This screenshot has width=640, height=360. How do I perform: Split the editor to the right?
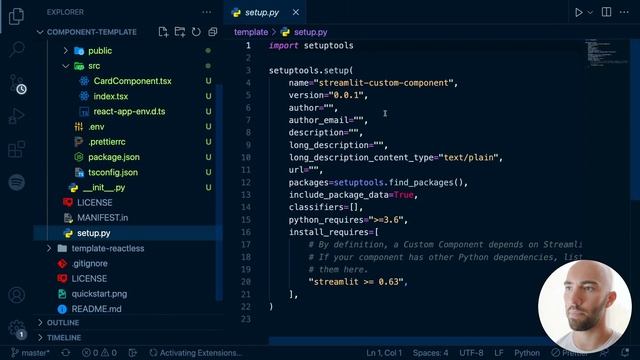coord(607,12)
